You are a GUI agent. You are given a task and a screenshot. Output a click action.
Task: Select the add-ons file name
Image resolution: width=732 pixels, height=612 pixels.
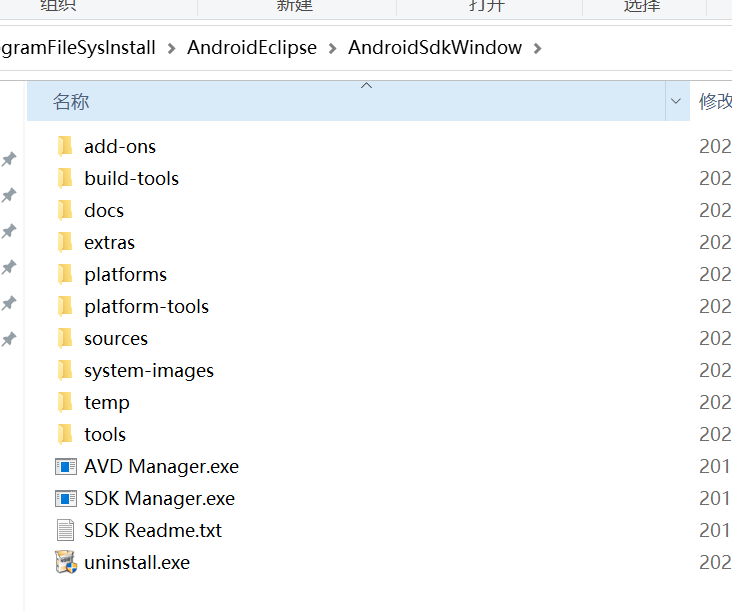click(x=120, y=147)
